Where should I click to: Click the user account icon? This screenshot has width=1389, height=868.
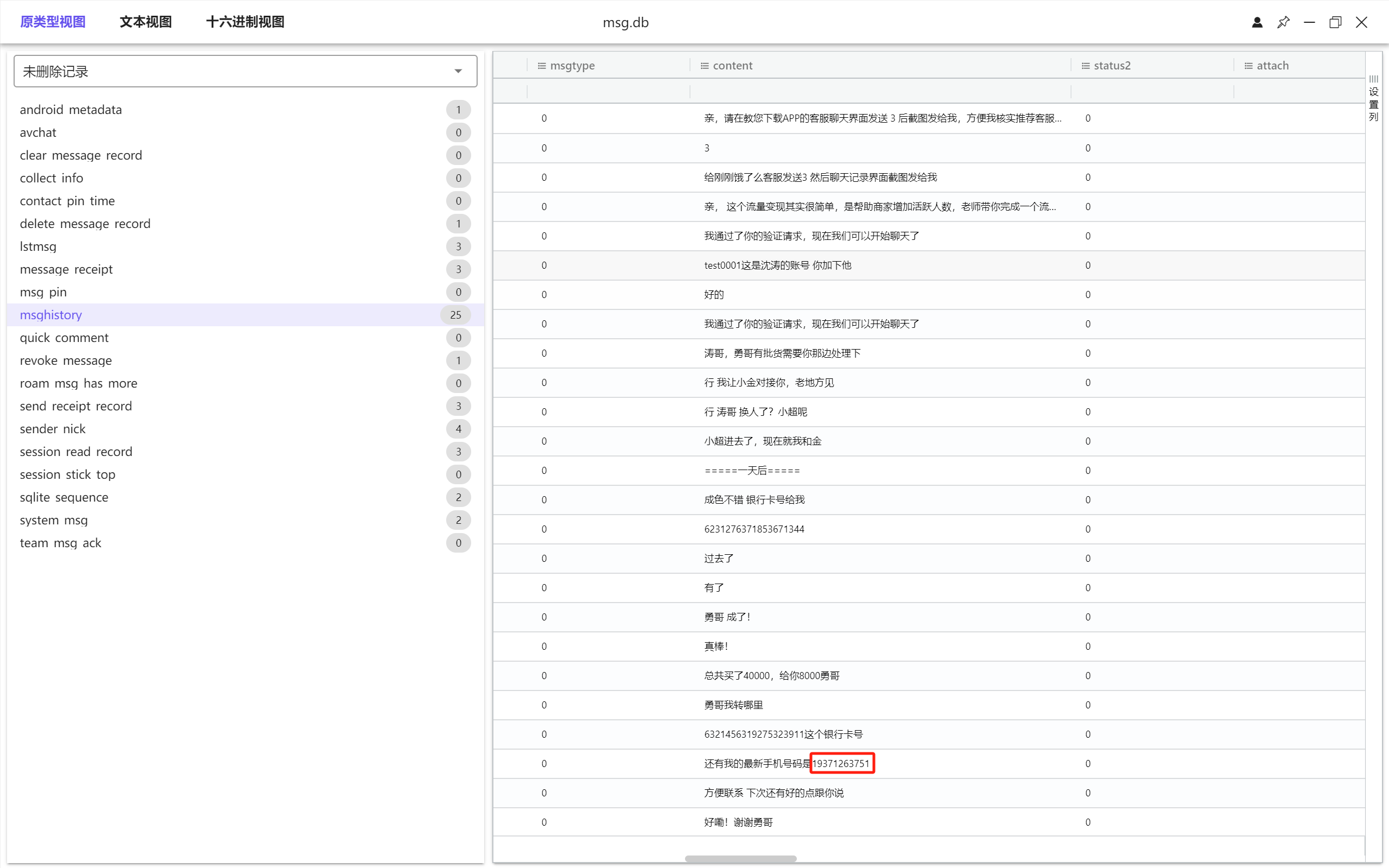[x=1257, y=22]
